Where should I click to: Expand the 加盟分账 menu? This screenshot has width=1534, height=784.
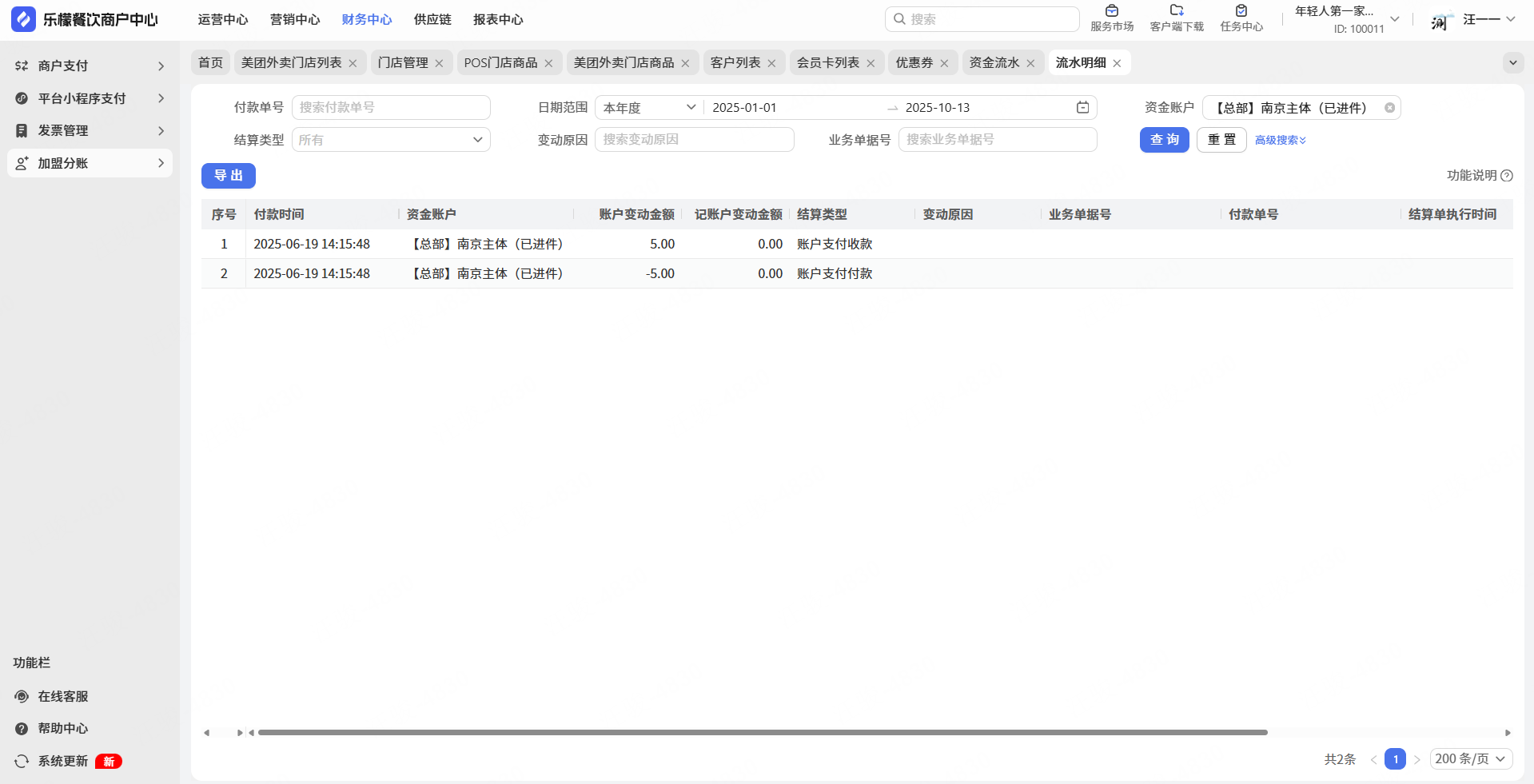[161, 163]
